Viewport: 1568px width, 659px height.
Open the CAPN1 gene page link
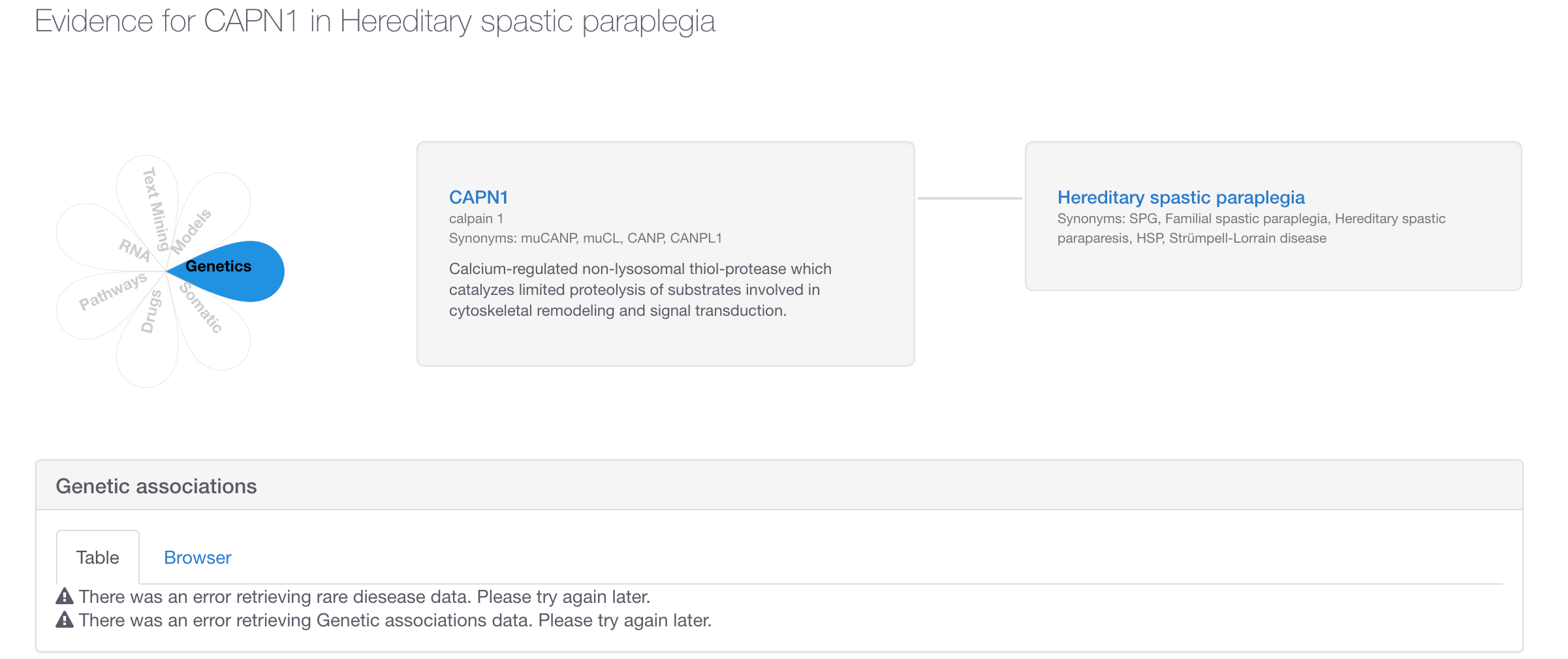[478, 197]
